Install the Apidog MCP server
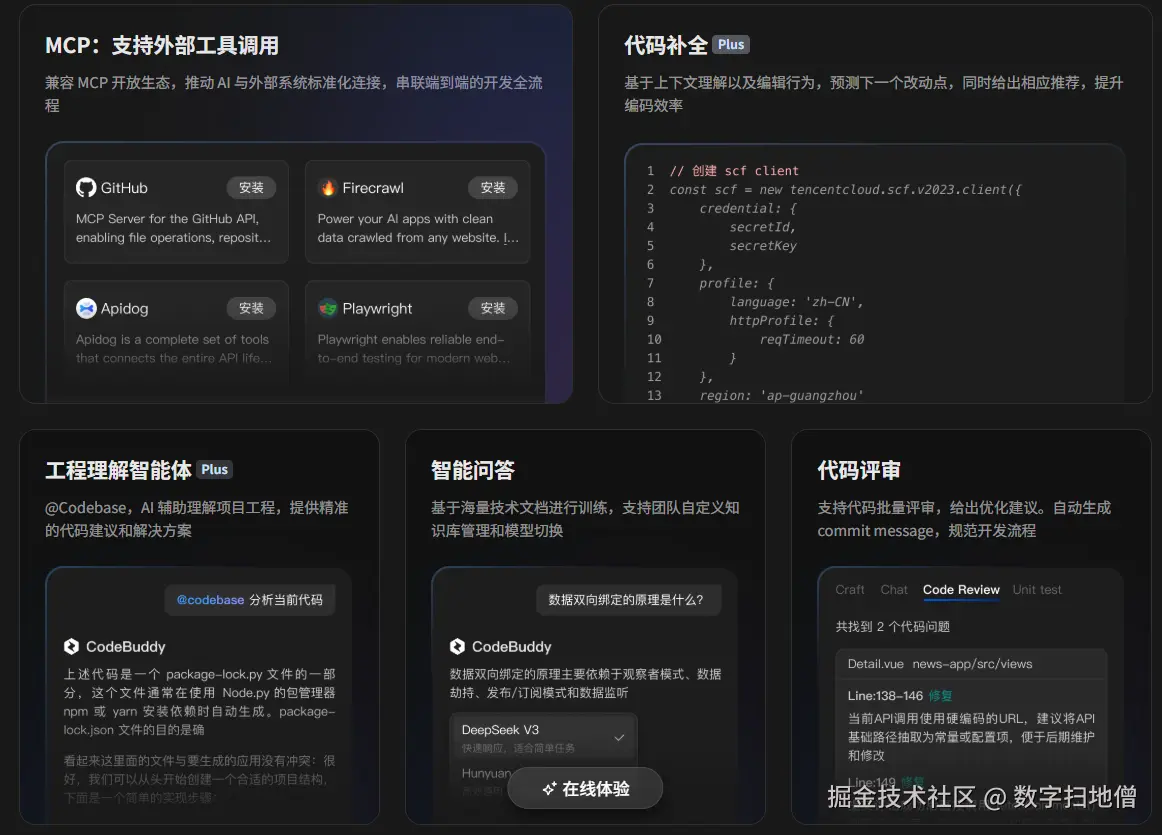Image resolution: width=1162 pixels, height=835 pixels. point(251,308)
